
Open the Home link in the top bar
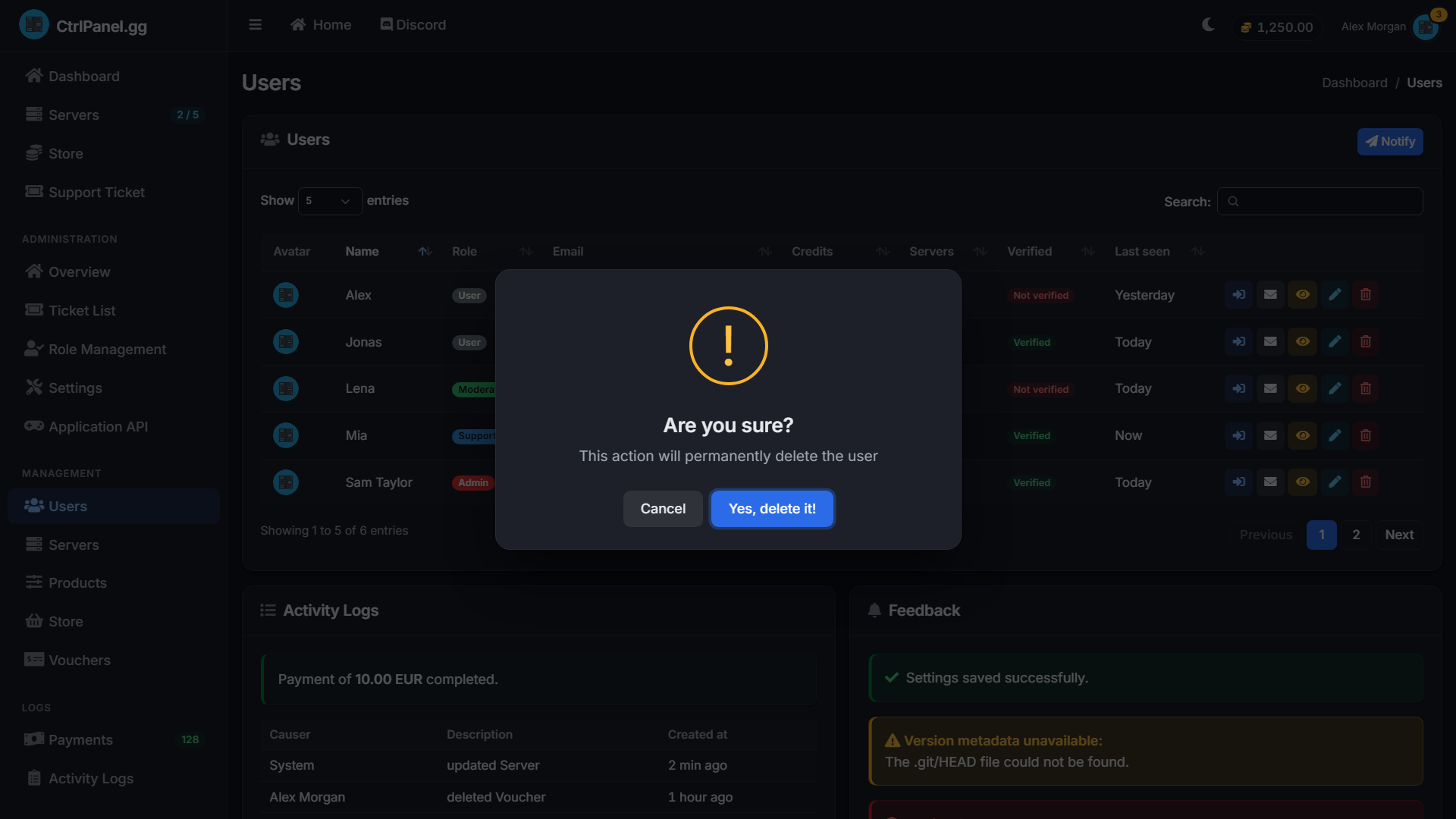321,25
